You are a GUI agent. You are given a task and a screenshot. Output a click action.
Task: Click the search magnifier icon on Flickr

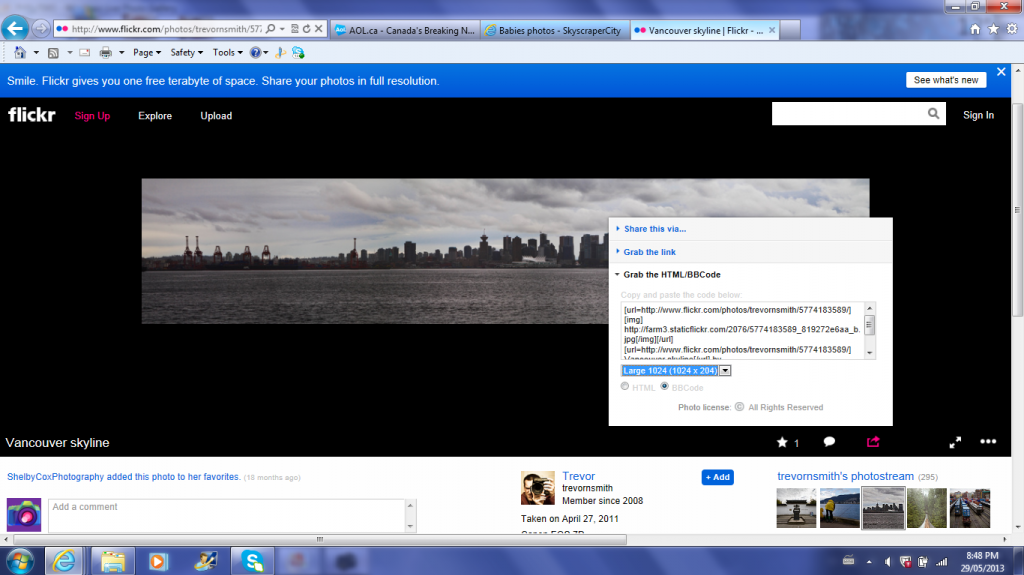click(x=934, y=115)
